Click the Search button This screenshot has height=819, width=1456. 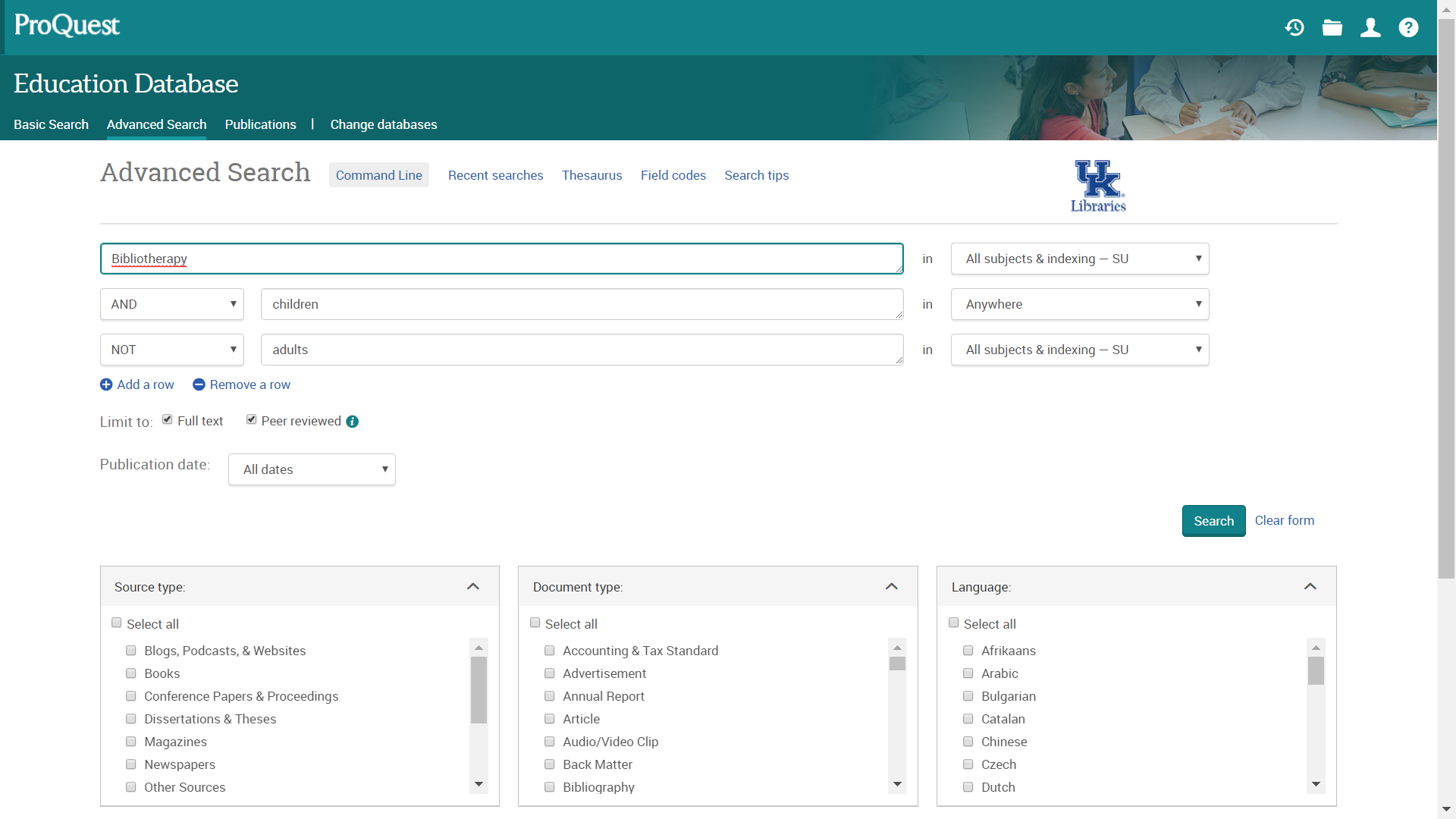click(x=1213, y=521)
